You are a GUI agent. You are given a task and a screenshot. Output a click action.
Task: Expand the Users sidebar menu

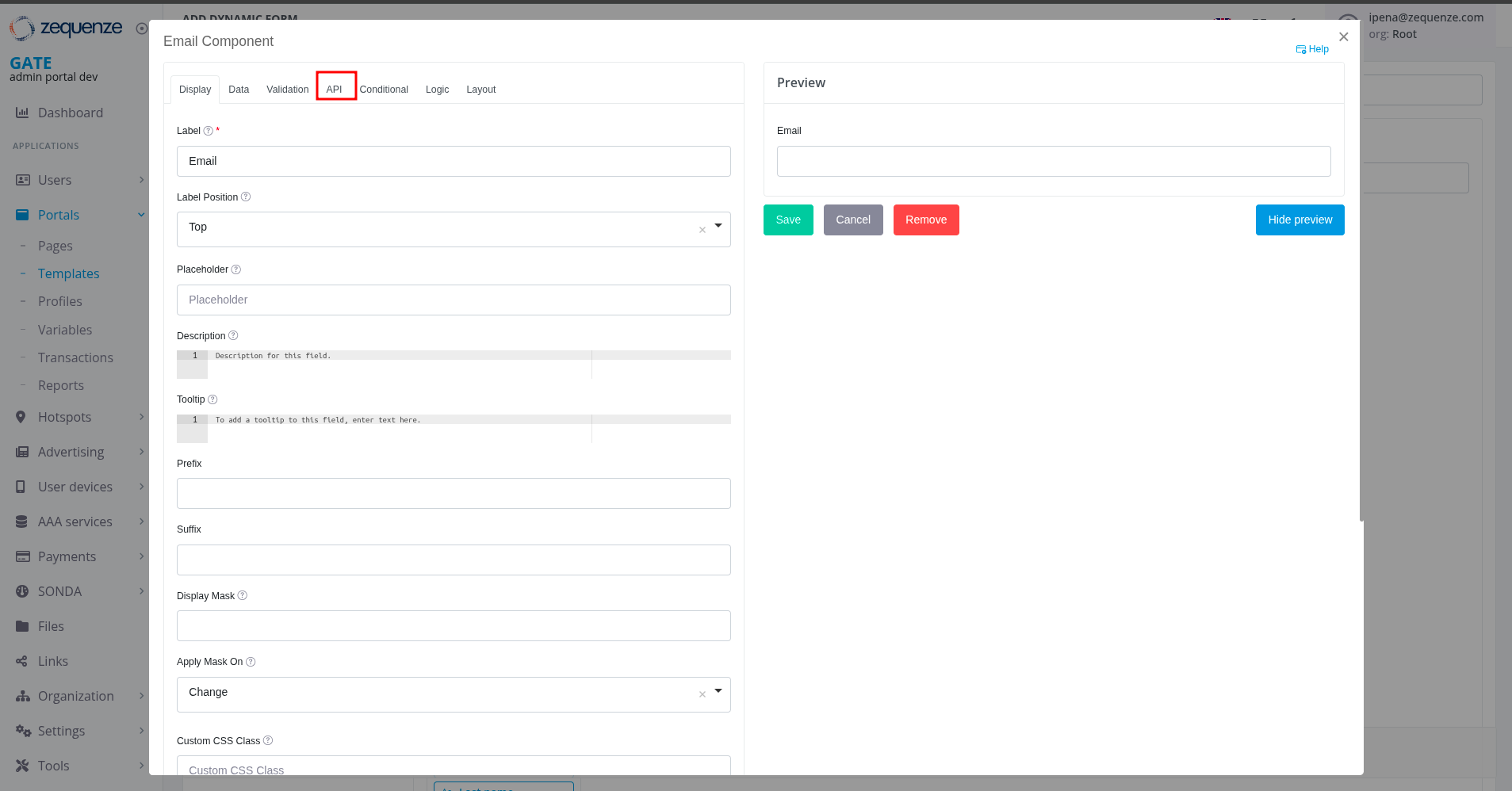141,180
